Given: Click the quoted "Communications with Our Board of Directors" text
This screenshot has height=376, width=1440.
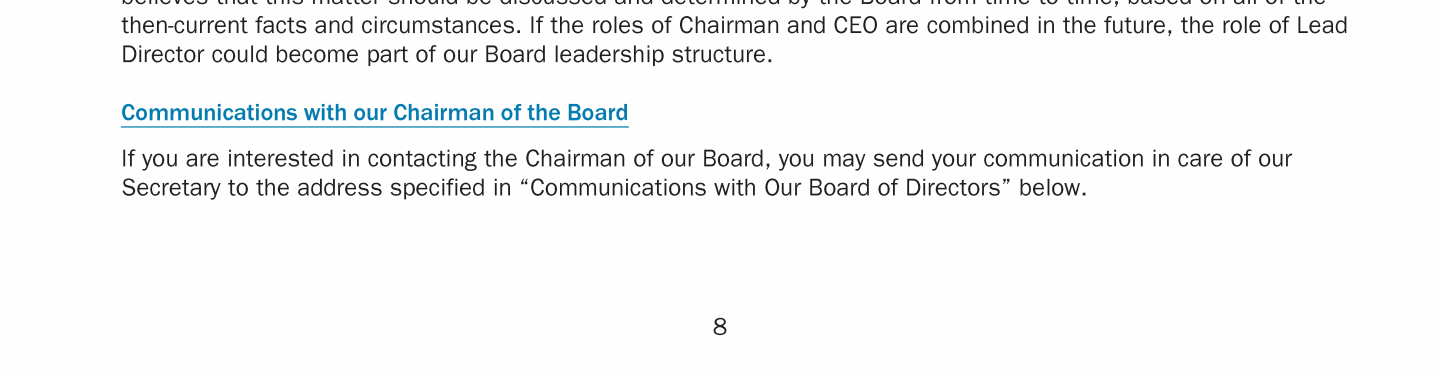Looking at the screenshot, I should [766, 188].
